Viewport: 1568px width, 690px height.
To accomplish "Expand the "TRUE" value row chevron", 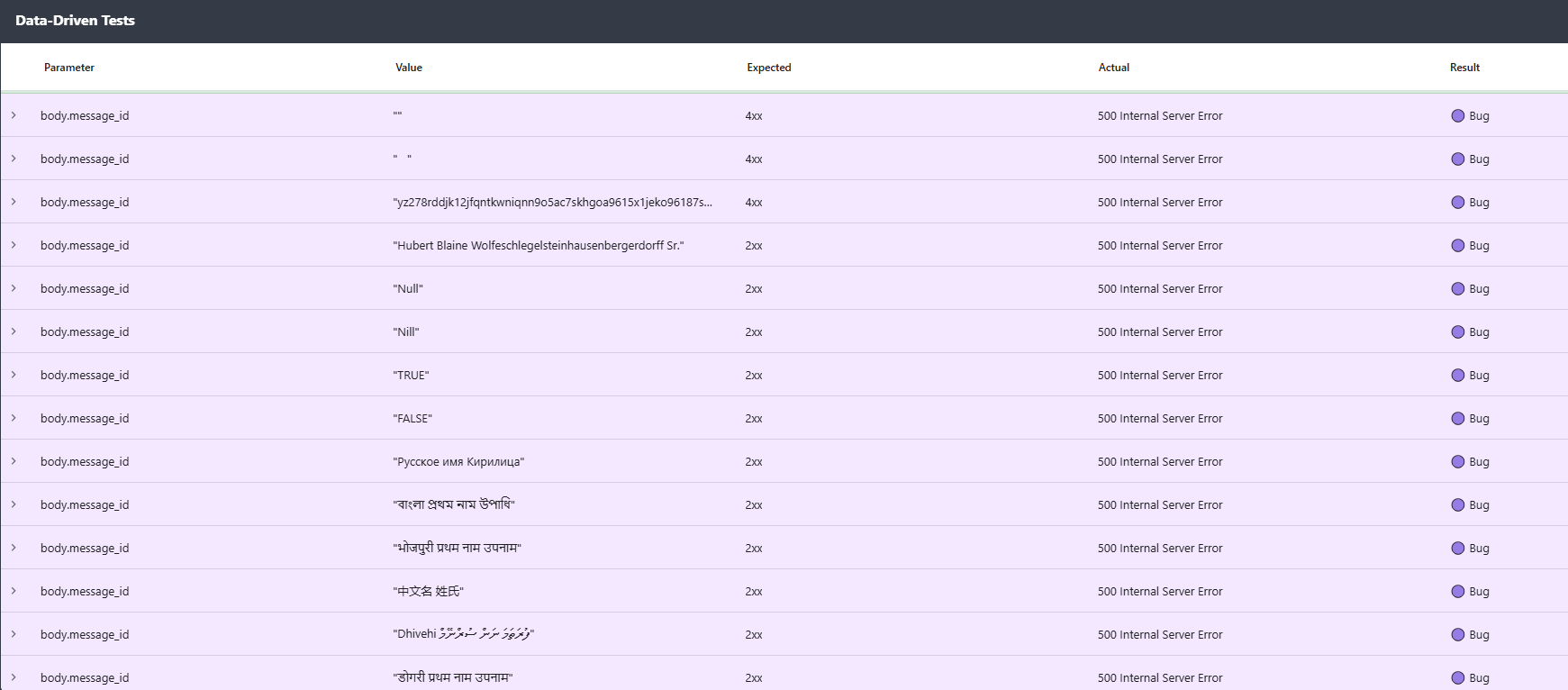I will coord(14,375).
